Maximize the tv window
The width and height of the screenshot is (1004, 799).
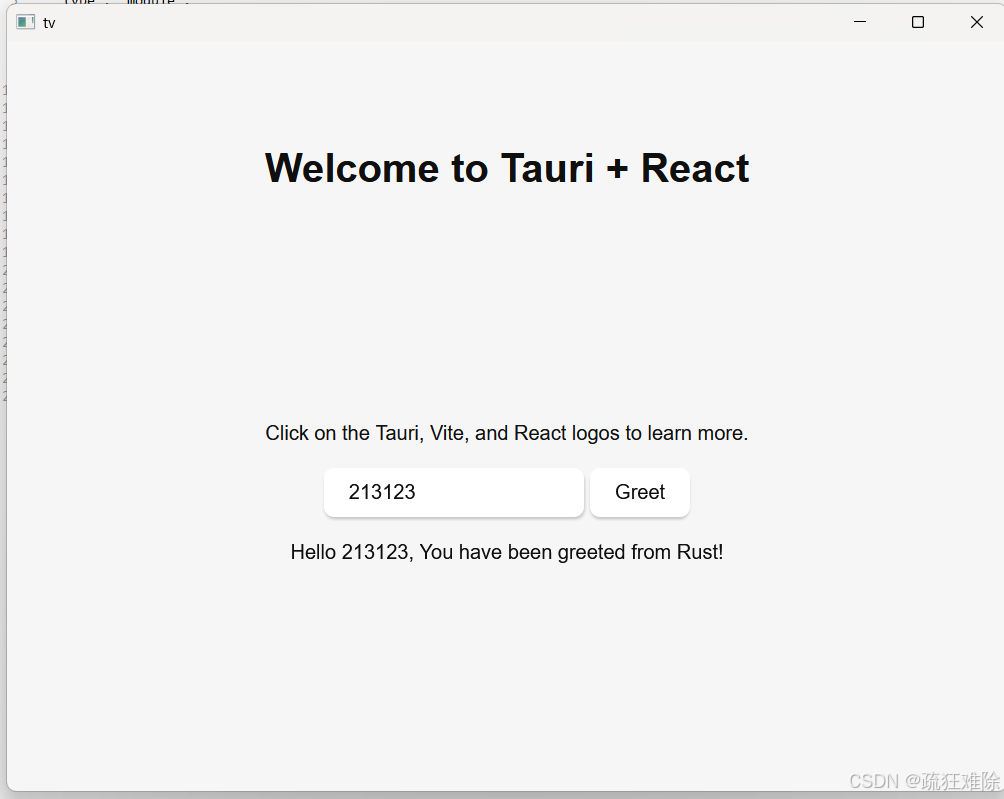click(918, 22)
